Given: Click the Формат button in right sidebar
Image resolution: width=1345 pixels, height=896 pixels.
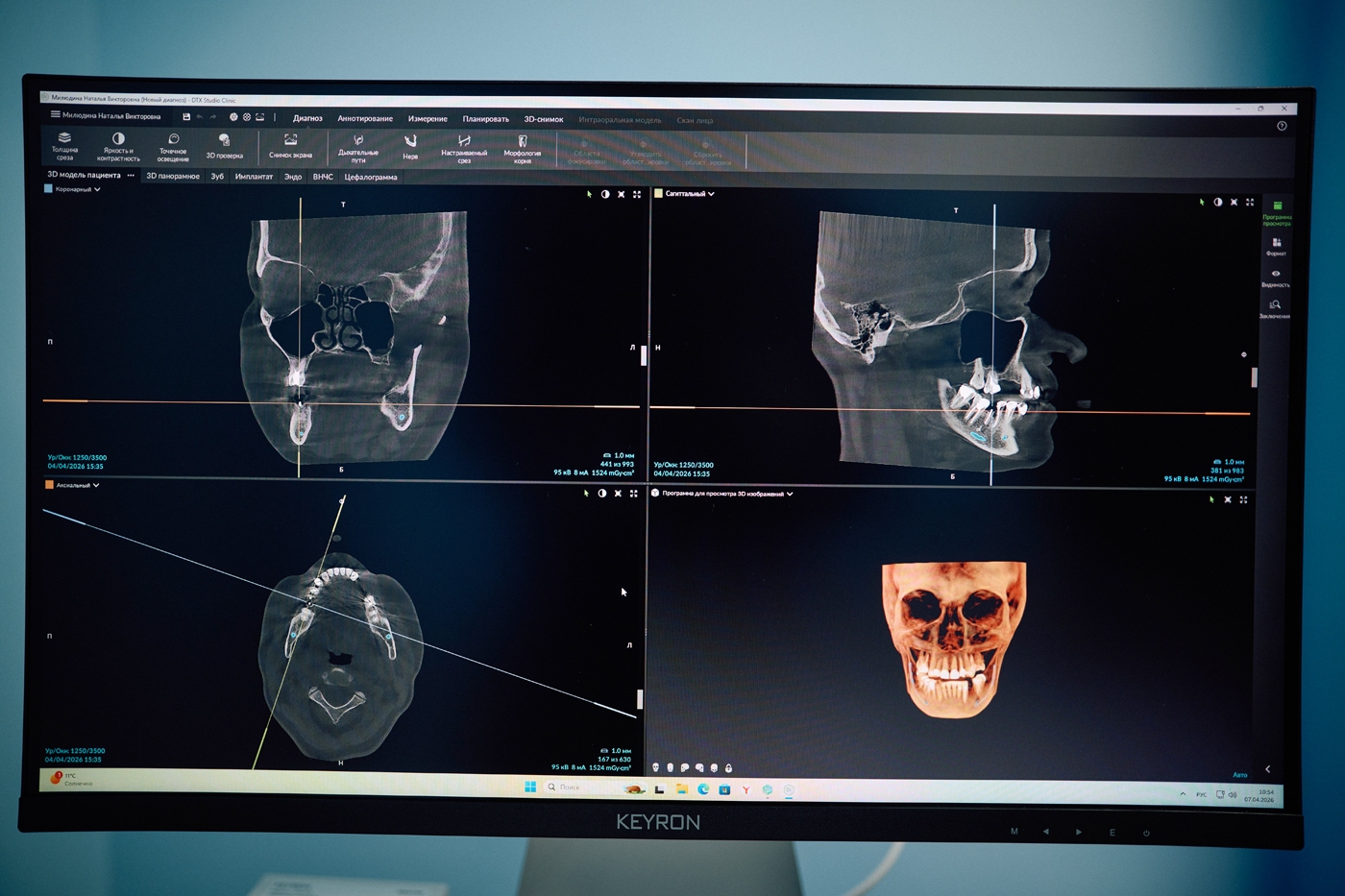Looking at the screenshot, I should 1276,246.
